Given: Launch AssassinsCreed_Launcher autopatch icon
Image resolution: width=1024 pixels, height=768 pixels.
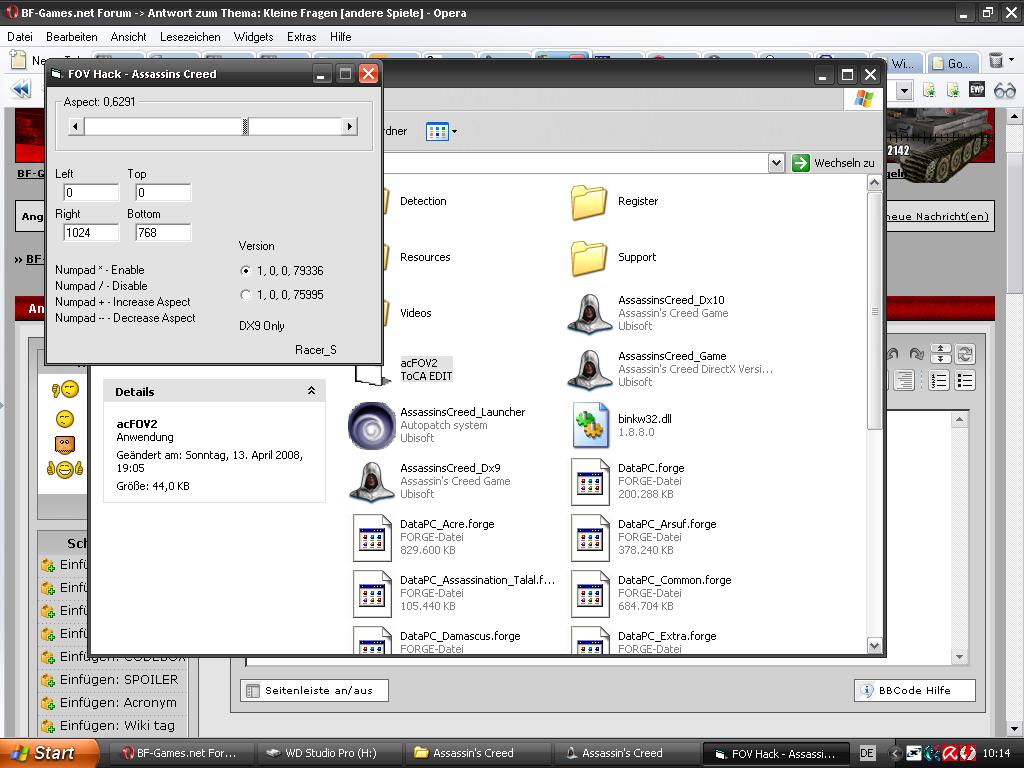Looking at the screenshot, I should [372, 425].
